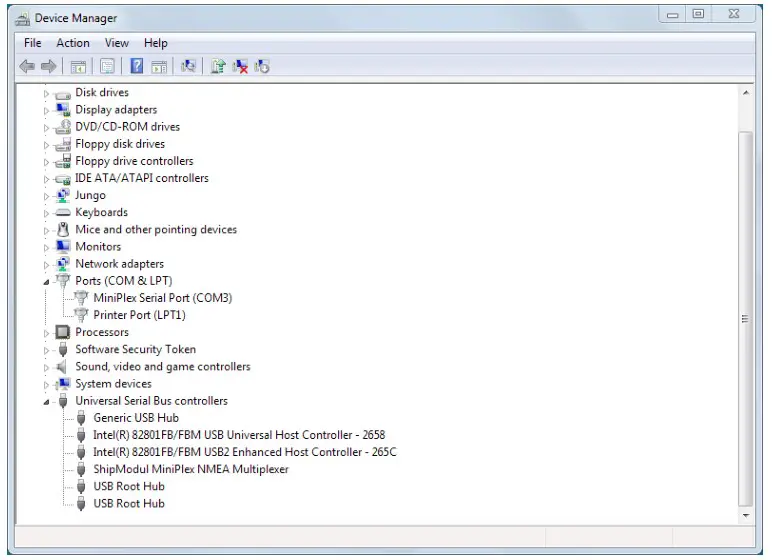Click the vertical scrollbar thumb
The width and height of the screenshot is (772, 560).
click(746, 319)
